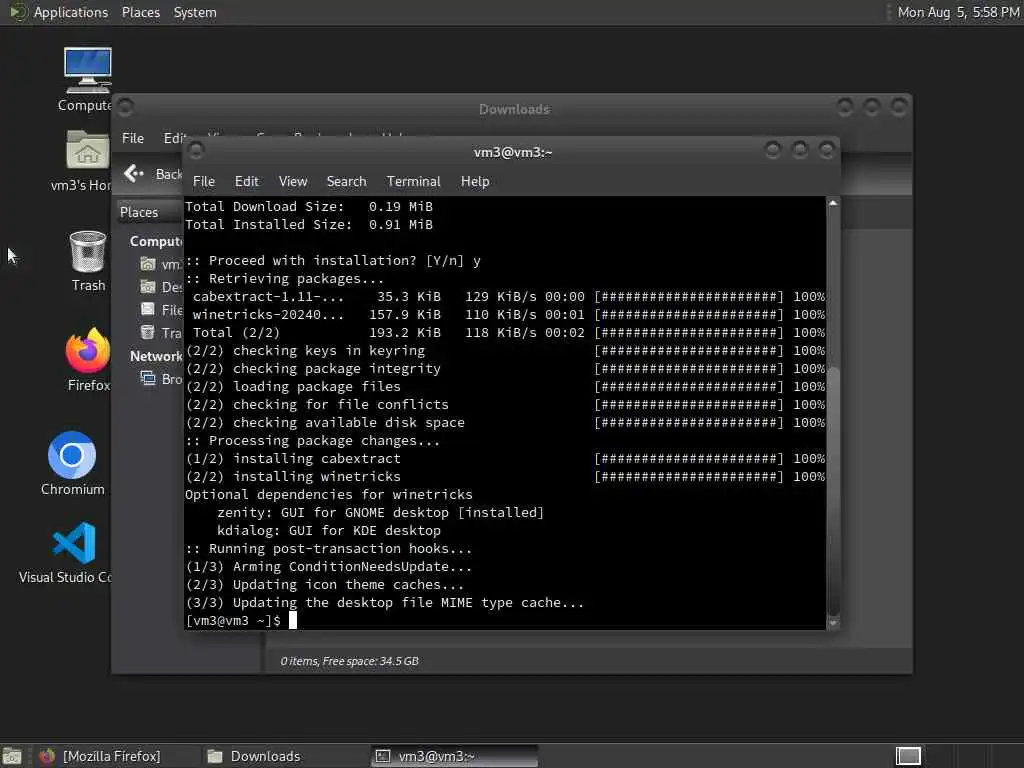
Task: Open the Trash desktop icon
Action: pos(88,251)
